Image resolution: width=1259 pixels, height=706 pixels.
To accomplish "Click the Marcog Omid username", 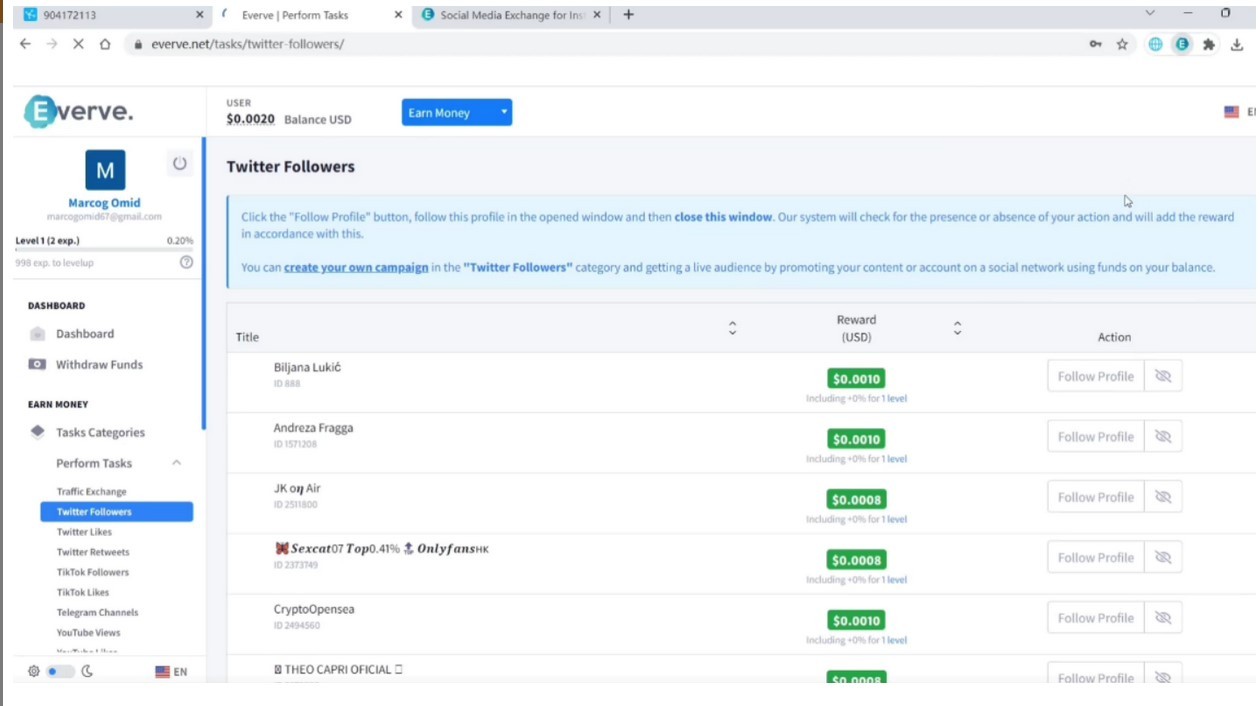I will tap(105, 203).
